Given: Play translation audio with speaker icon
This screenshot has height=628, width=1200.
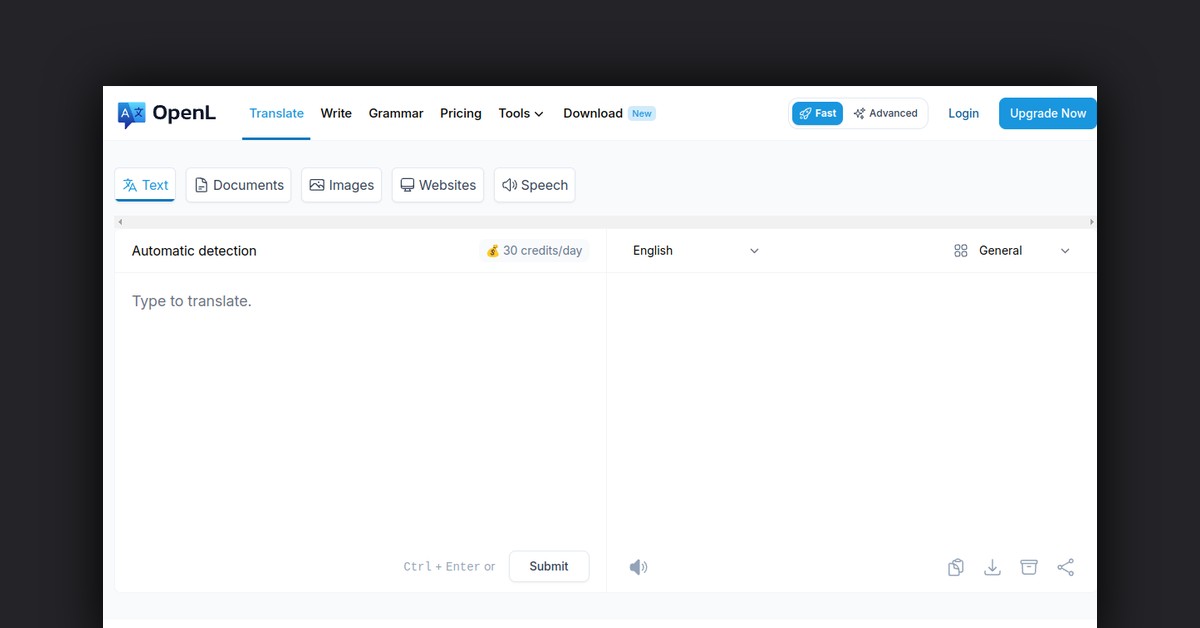Looking at the screenshot, I should pos(638,567).
